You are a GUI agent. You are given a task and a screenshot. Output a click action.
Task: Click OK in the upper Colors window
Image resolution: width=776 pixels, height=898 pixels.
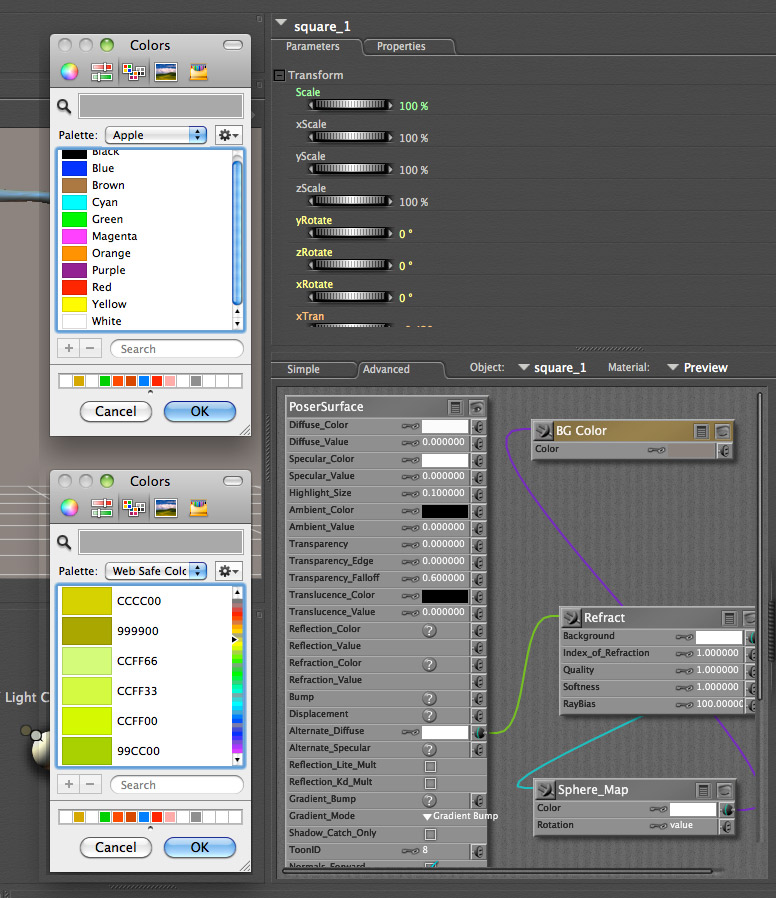point(200,411)
